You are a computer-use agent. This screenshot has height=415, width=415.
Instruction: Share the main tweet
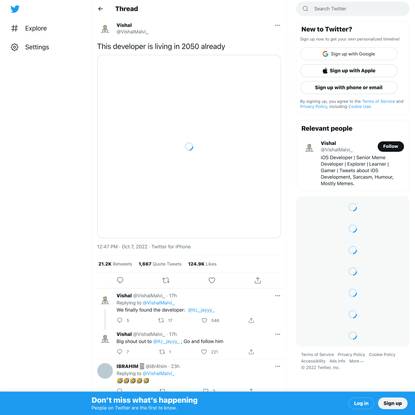tap(258, 280)
